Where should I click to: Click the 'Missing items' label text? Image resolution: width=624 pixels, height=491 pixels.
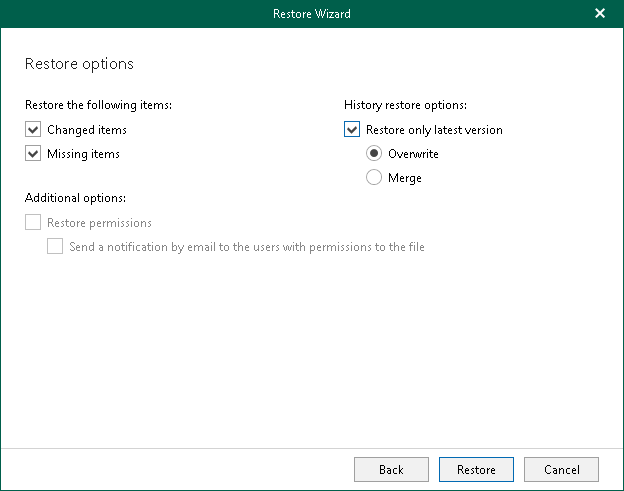point(83,154)
